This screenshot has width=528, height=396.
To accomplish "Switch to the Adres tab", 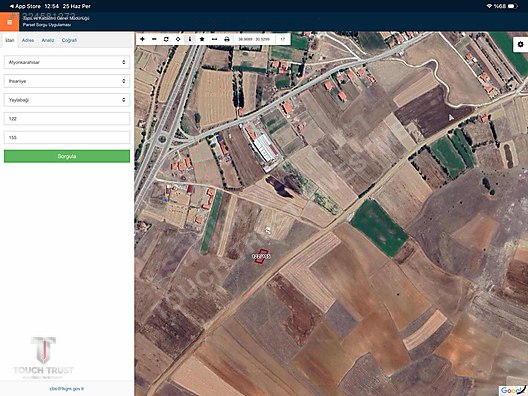I will 28,40.
